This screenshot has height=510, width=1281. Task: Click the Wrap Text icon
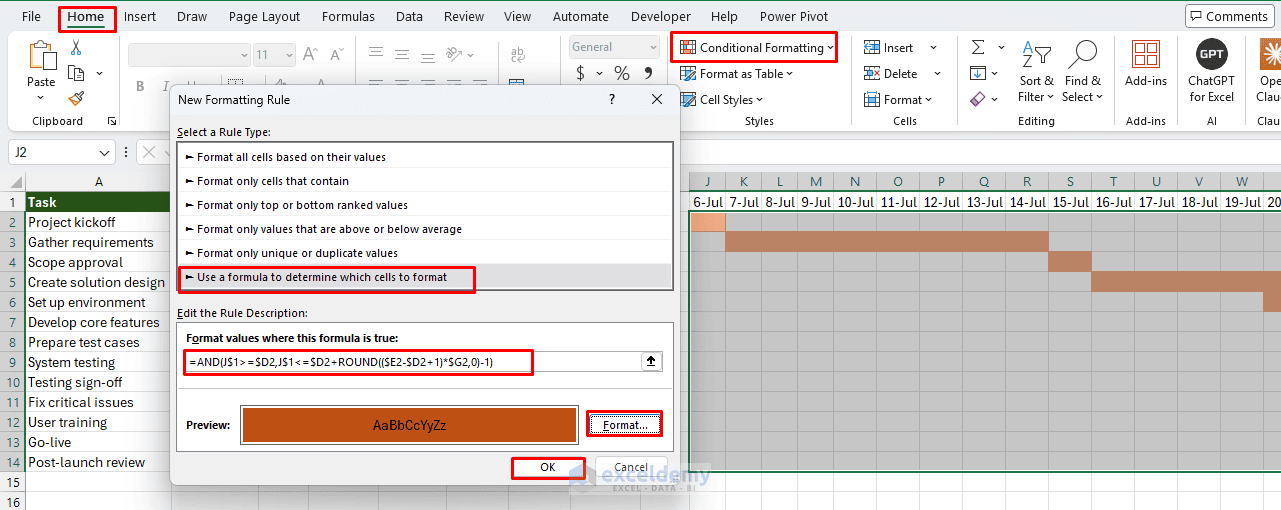pos(518,56)
